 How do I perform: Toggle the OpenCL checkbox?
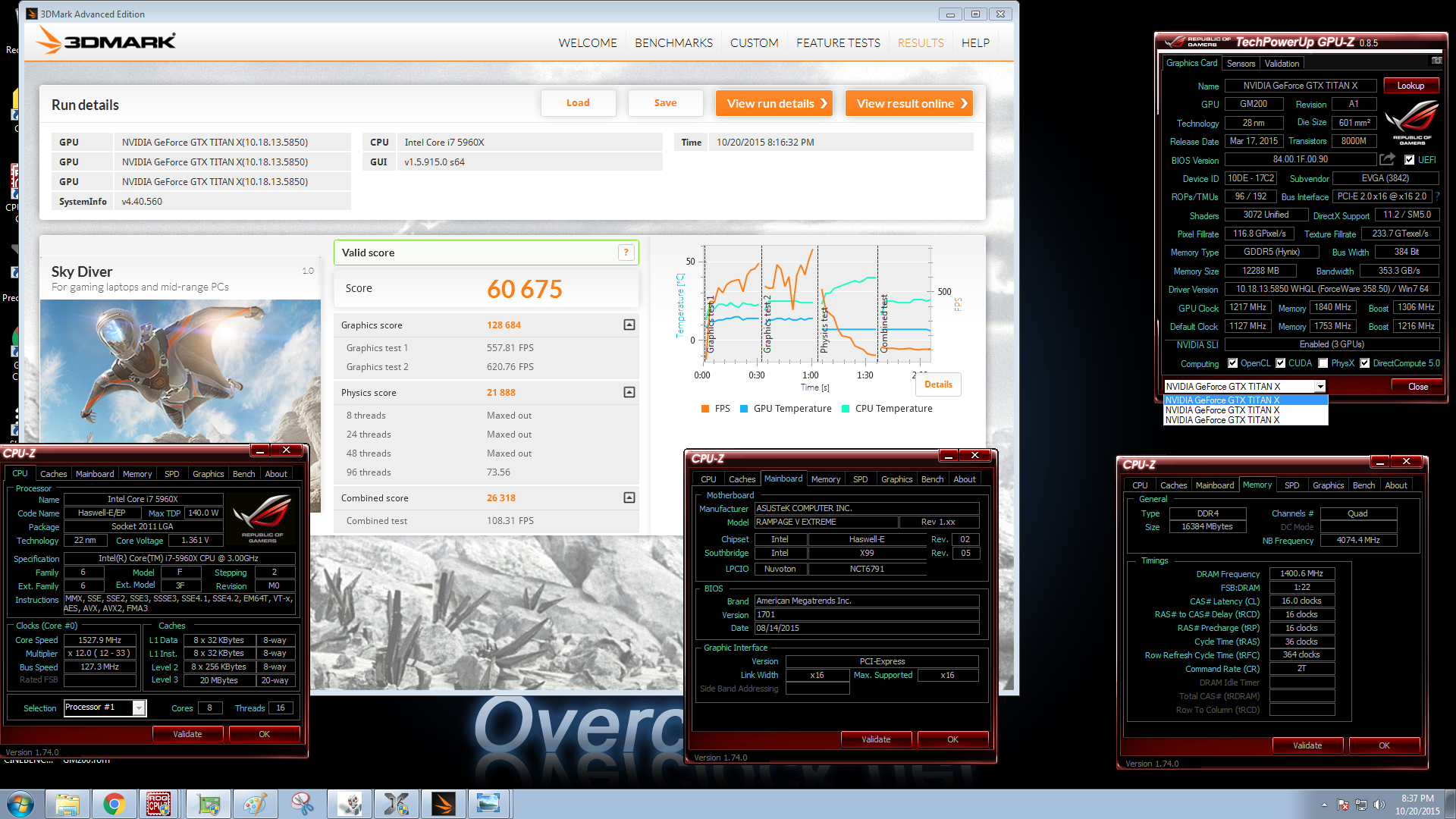point(1232,363)
